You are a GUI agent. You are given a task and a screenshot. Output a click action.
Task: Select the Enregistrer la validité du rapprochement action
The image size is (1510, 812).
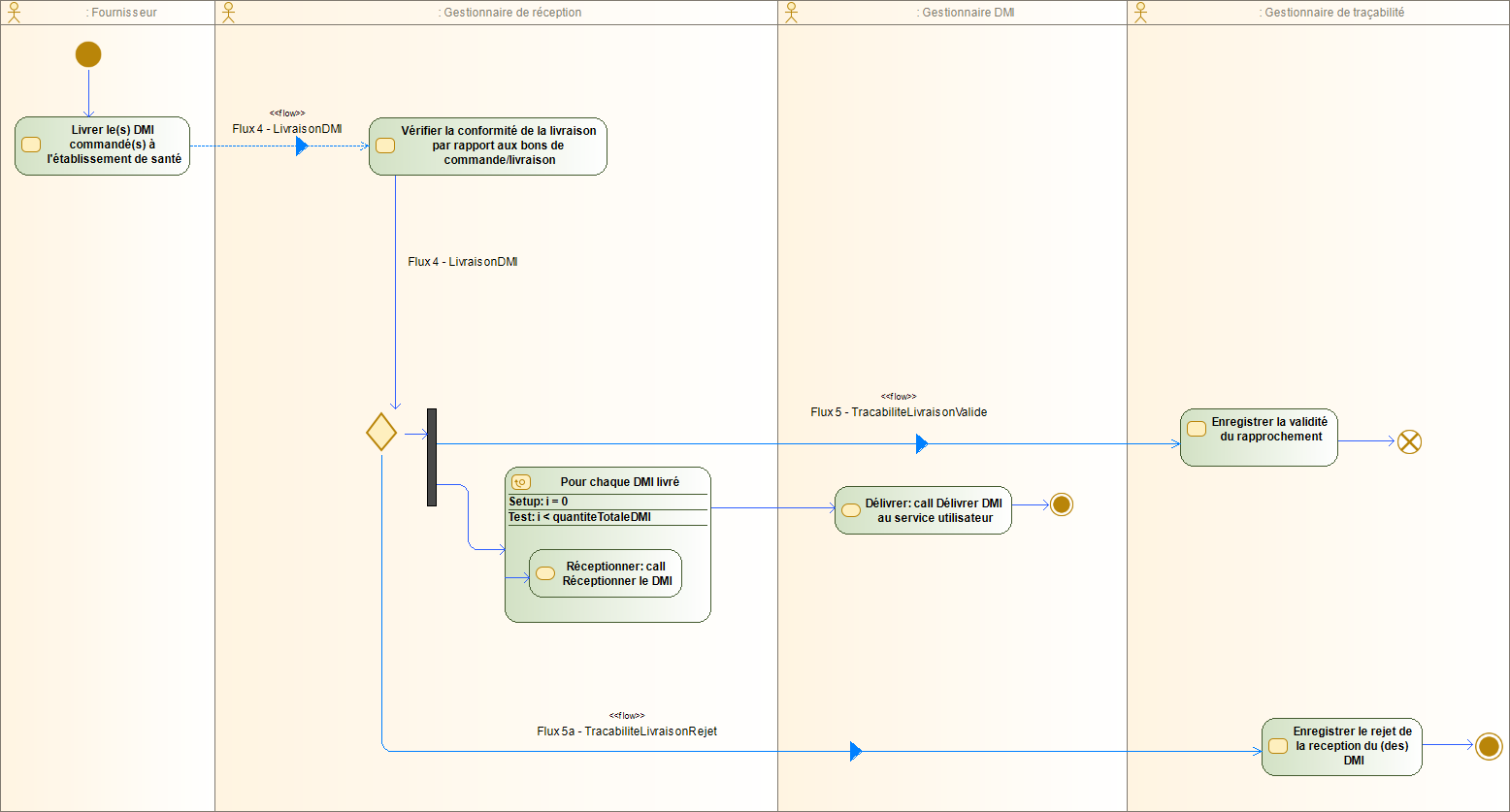tap(1259, 437)
